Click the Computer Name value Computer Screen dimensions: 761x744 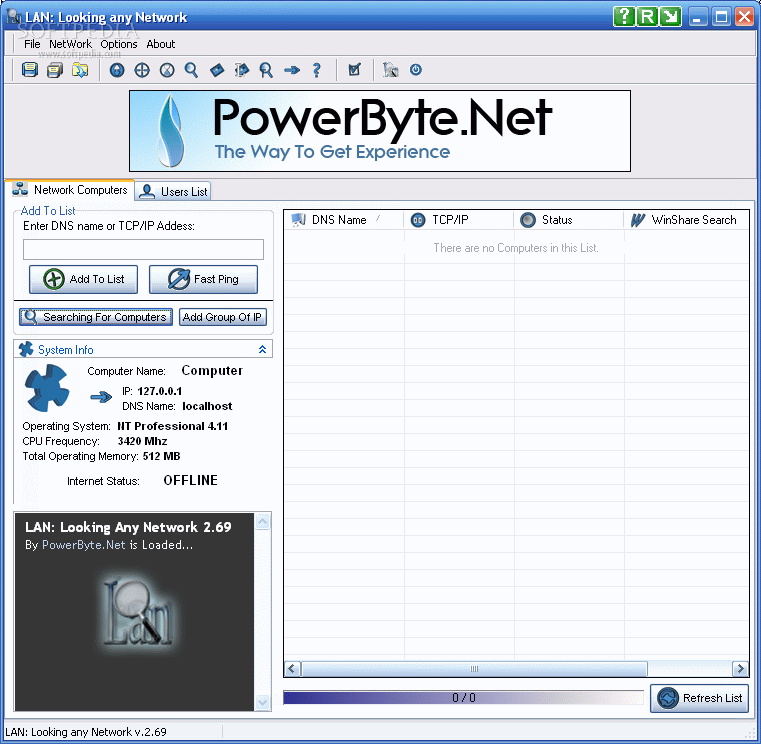[x=212, y=371]
